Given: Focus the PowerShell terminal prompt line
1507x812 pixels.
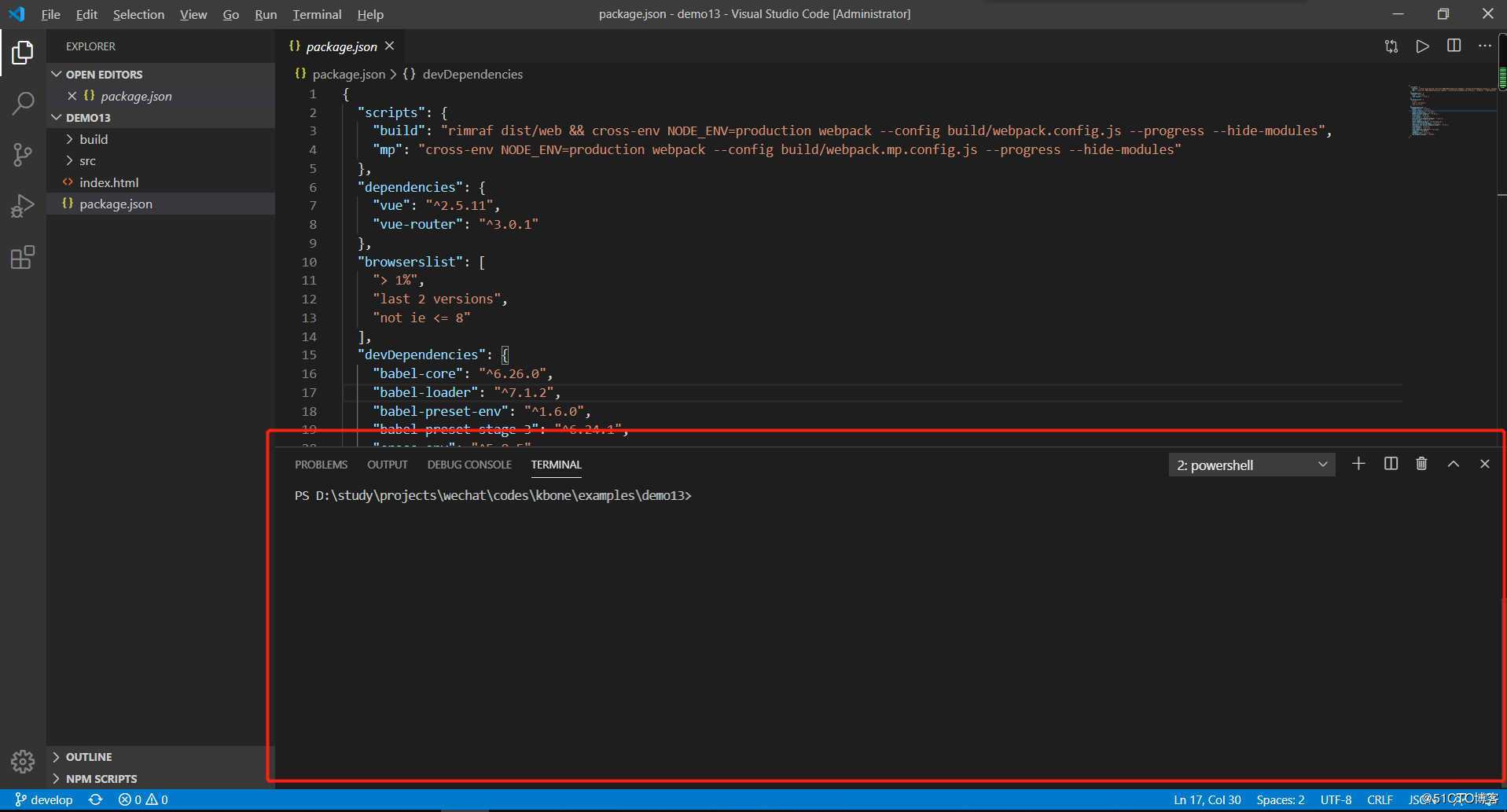Looking at the screenshot, I should 493,495.
